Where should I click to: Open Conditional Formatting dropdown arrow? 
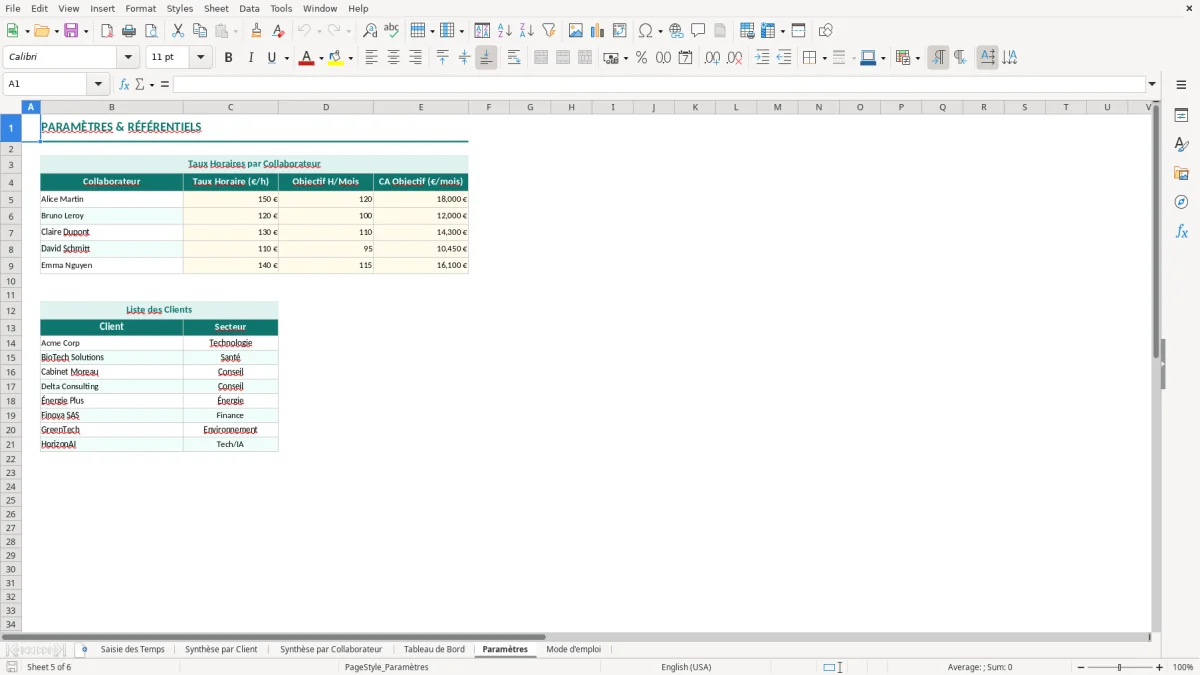pyautogui.click(x=917, y=58)
